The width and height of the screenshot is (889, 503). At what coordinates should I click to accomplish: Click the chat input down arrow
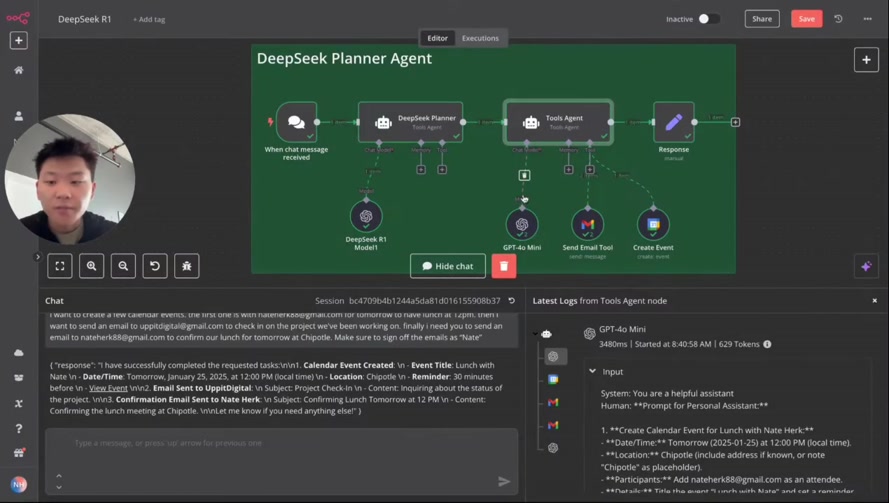[59, 487]
